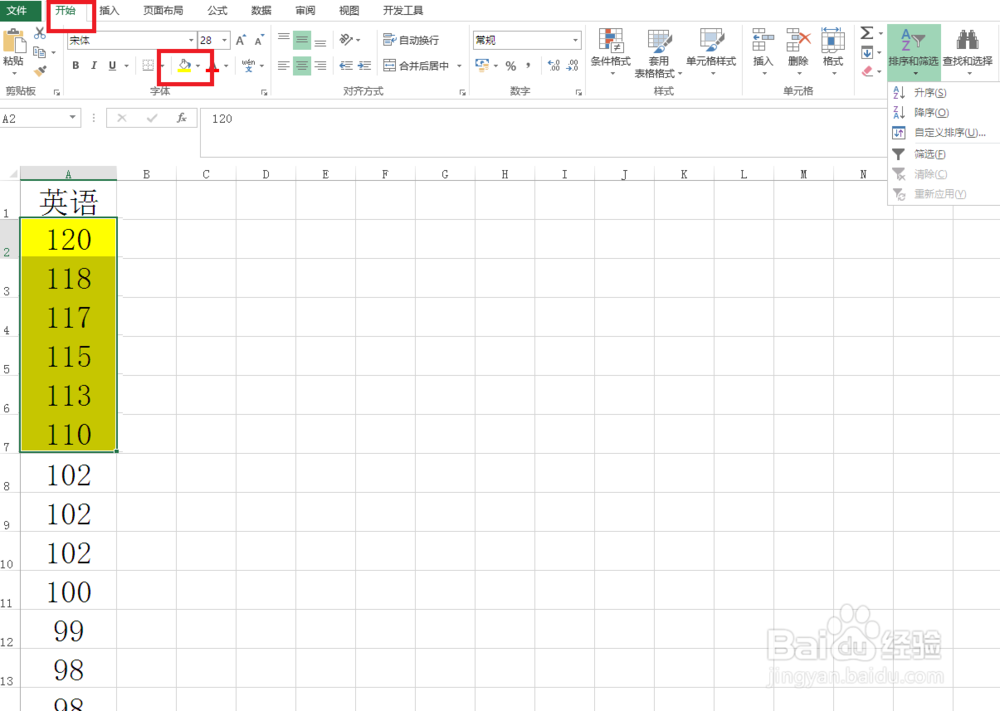Toggle align text left
Viewport: 1000px width, 711px height.
284,65
